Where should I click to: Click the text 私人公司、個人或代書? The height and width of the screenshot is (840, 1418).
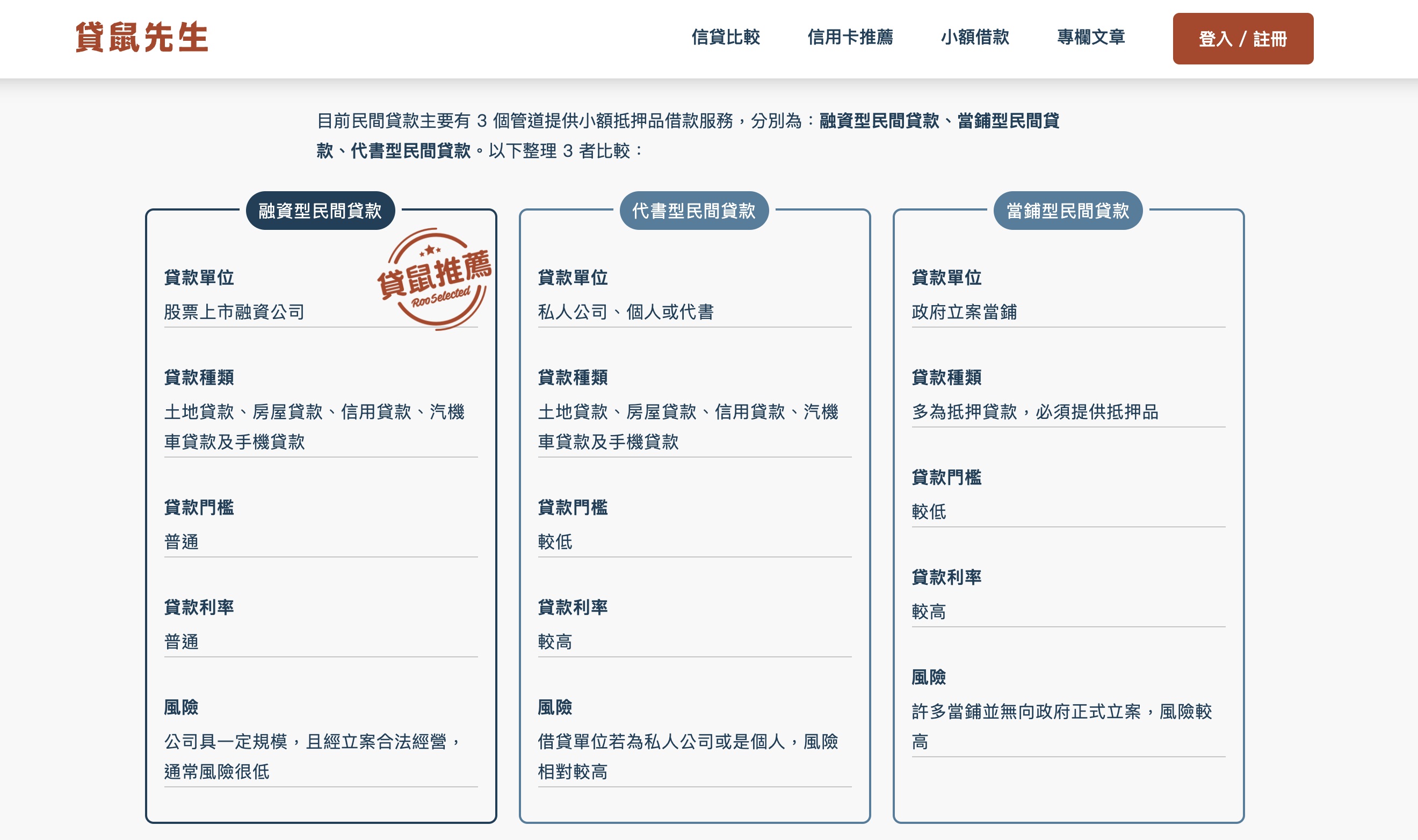click(x=626, y=312)
